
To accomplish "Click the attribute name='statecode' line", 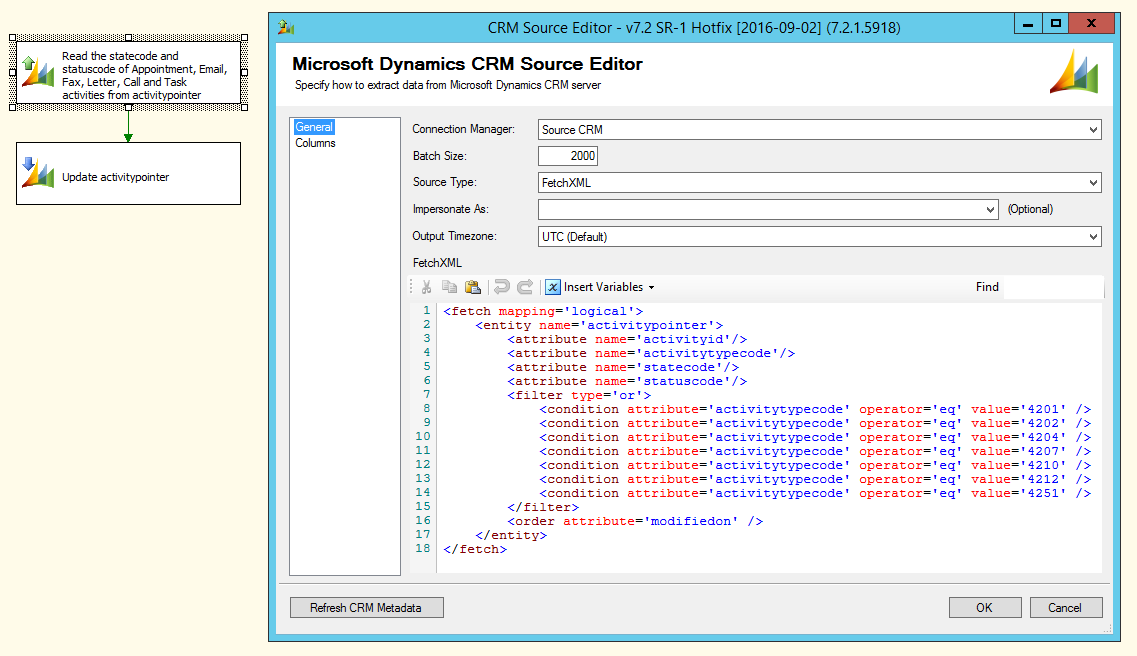I will click(623, 368).
